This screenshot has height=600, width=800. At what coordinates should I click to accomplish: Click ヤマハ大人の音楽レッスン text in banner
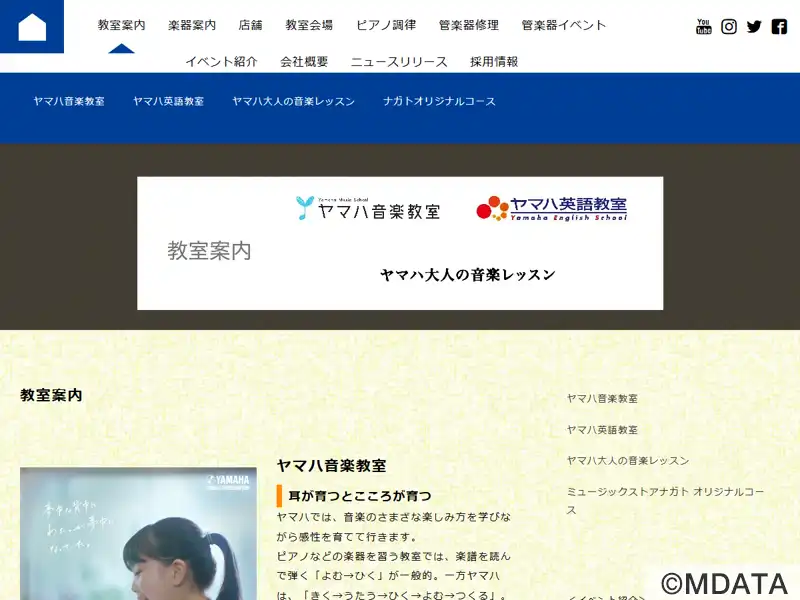[468, 275]
